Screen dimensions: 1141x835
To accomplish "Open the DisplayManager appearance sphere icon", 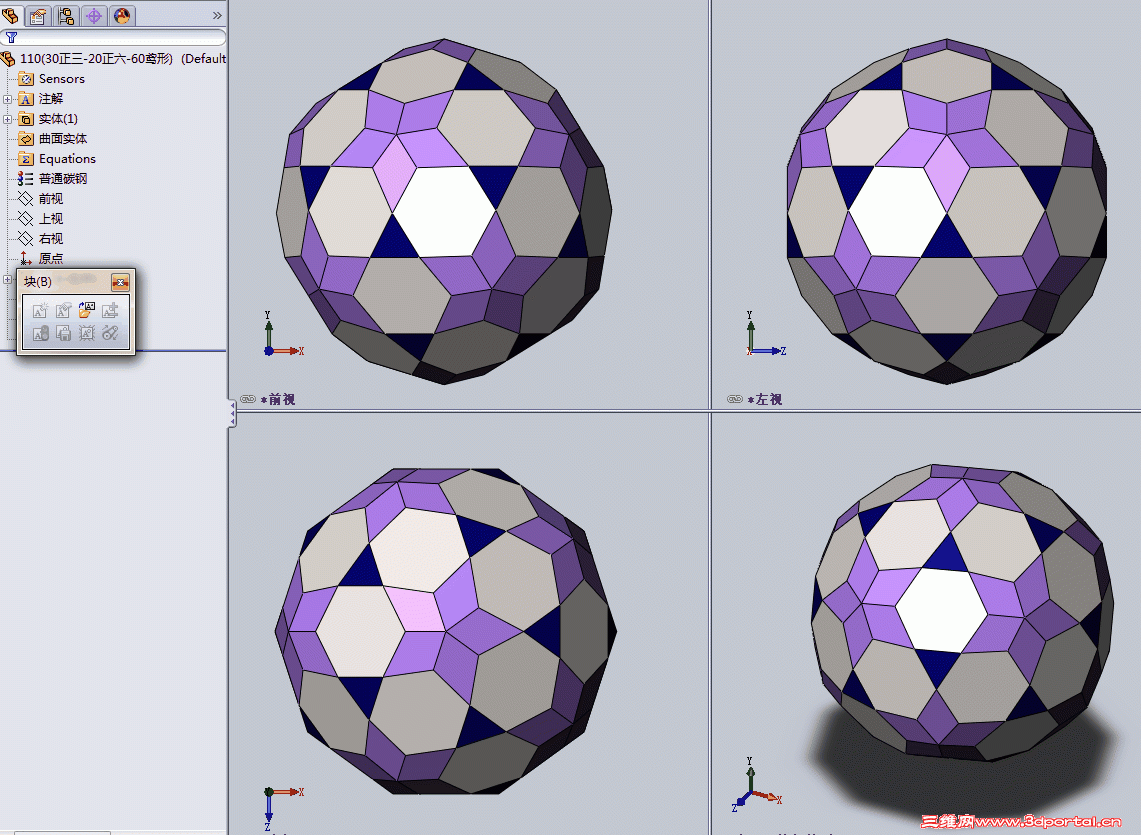I will (x=120, y=15).
